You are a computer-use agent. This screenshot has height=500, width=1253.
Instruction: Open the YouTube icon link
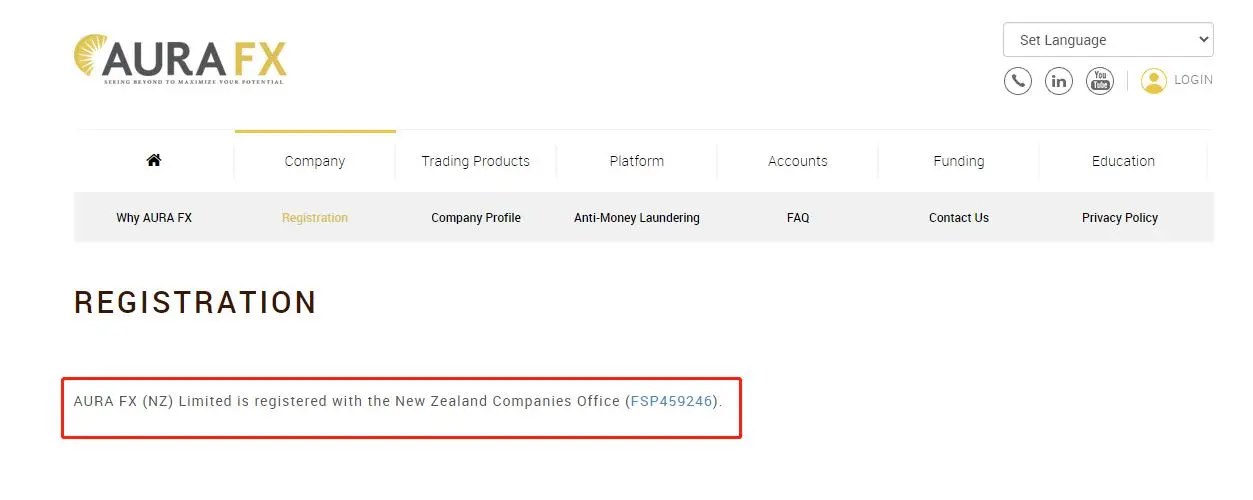pos(1100,81)
